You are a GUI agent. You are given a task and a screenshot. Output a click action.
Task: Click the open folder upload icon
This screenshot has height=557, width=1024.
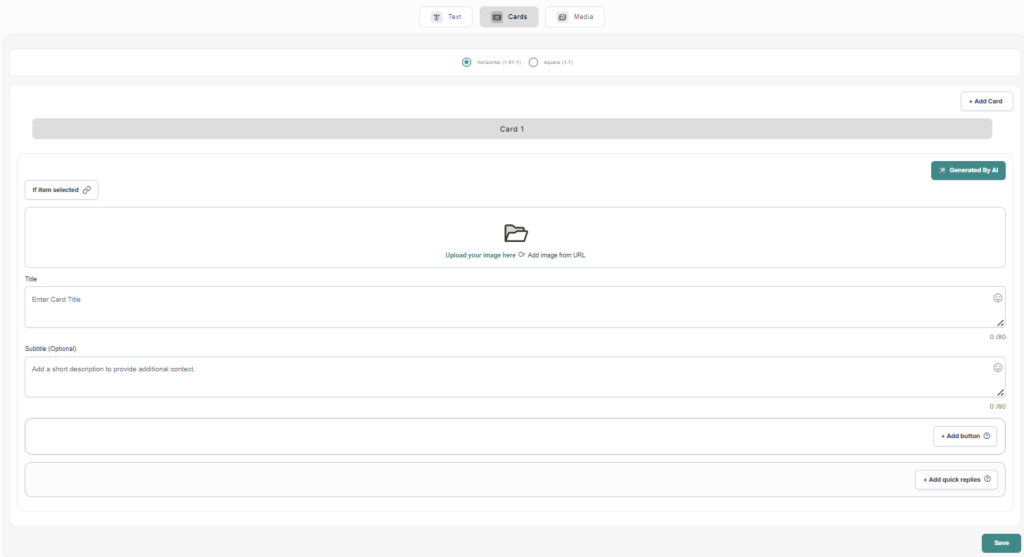515,234
